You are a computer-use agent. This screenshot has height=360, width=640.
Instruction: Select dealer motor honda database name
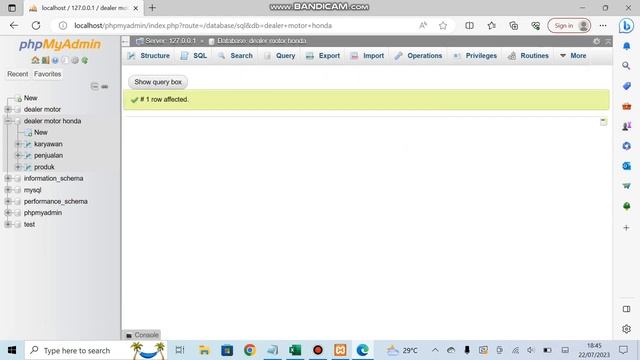52,121
